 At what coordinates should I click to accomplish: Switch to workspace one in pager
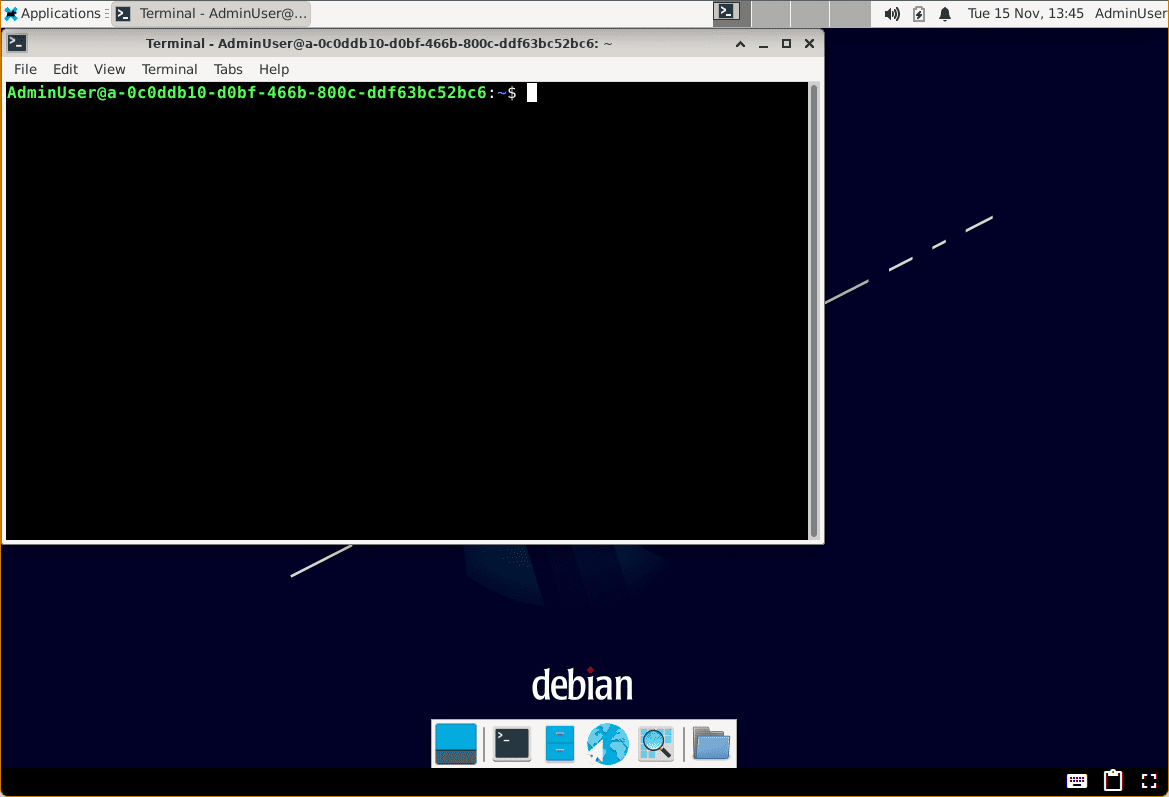coord(731,13)
